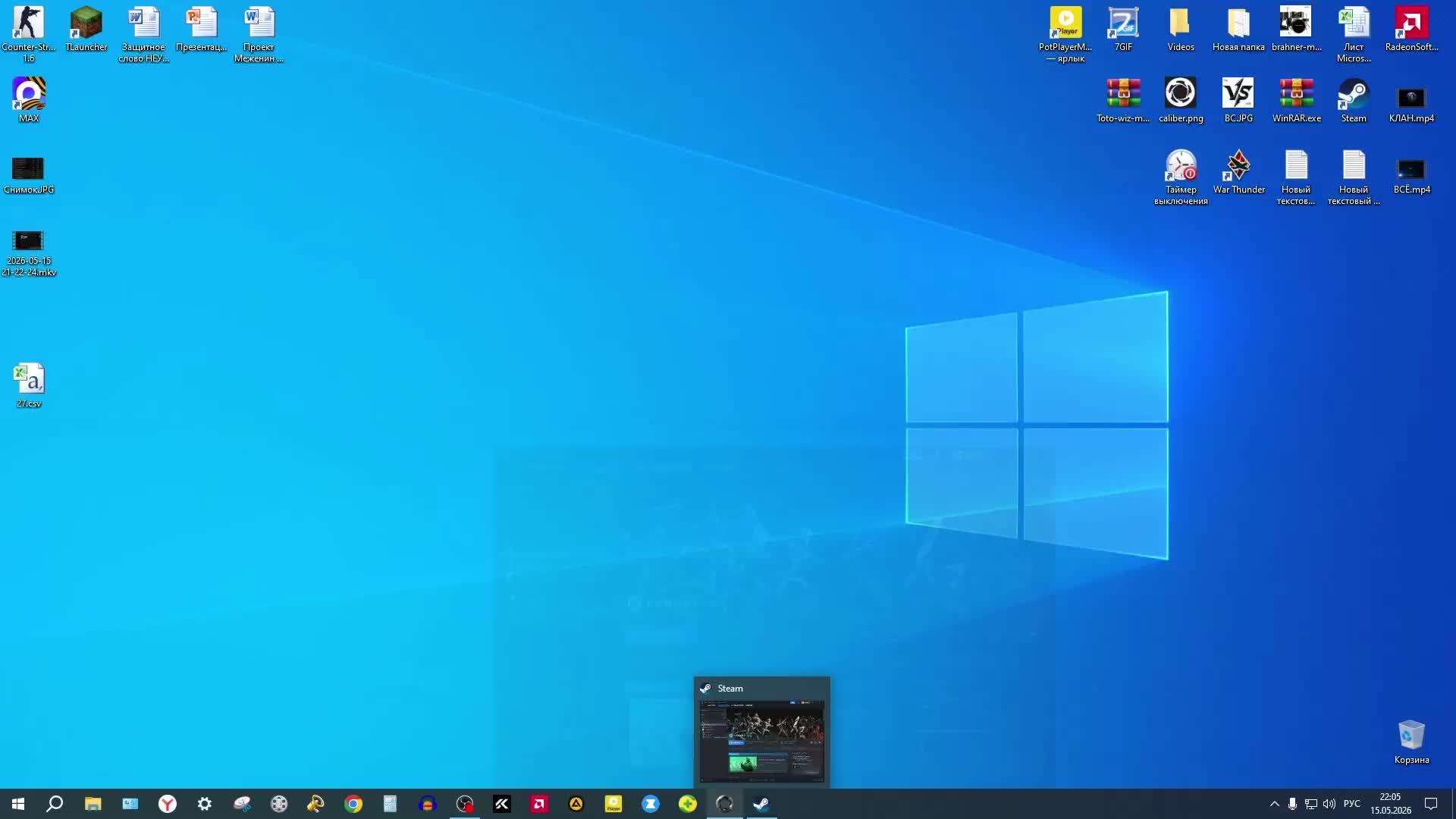Select the Корзина recycle bin icon

tap(1411, 742)
